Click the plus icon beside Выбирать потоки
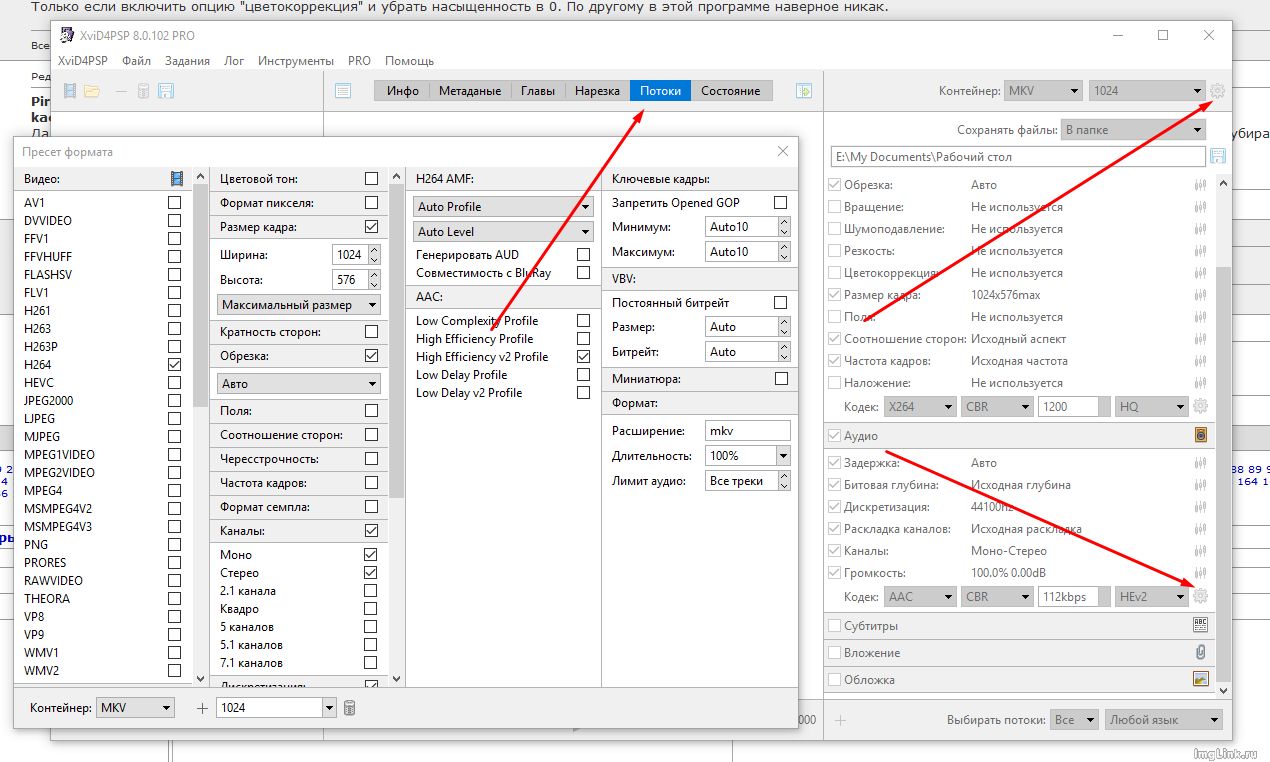 [x=840, y=720]
